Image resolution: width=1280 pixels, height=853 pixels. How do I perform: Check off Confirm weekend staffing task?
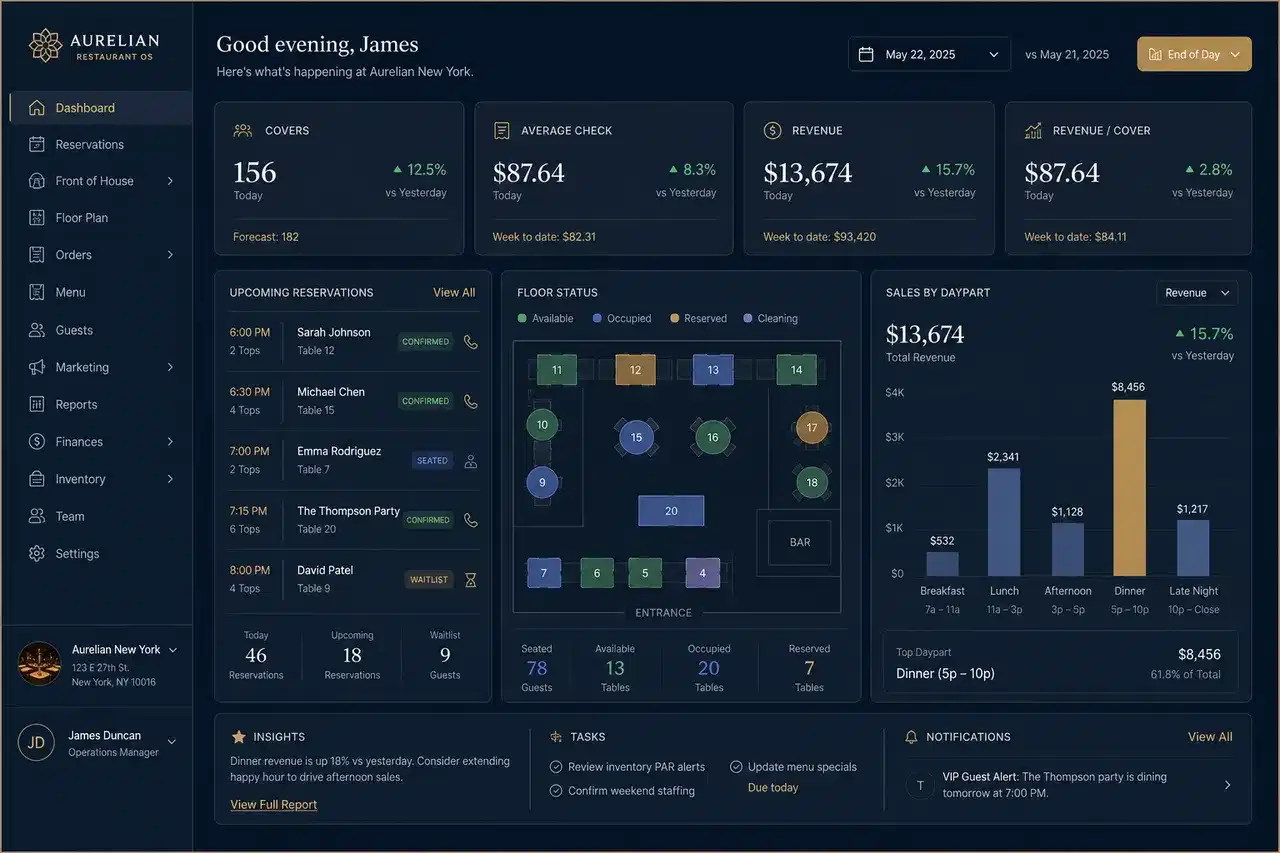(556, 791)
